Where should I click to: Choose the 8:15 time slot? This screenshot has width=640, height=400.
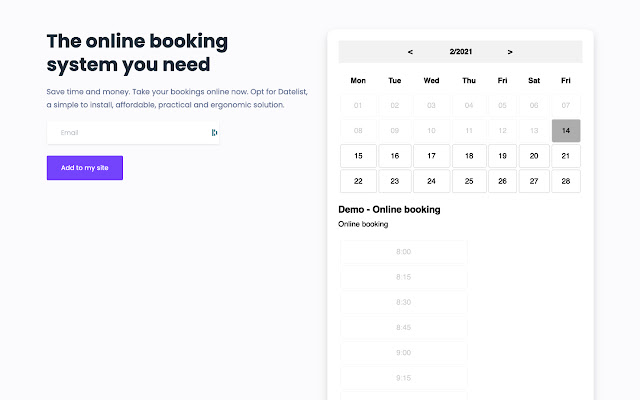tap(403, 277)
